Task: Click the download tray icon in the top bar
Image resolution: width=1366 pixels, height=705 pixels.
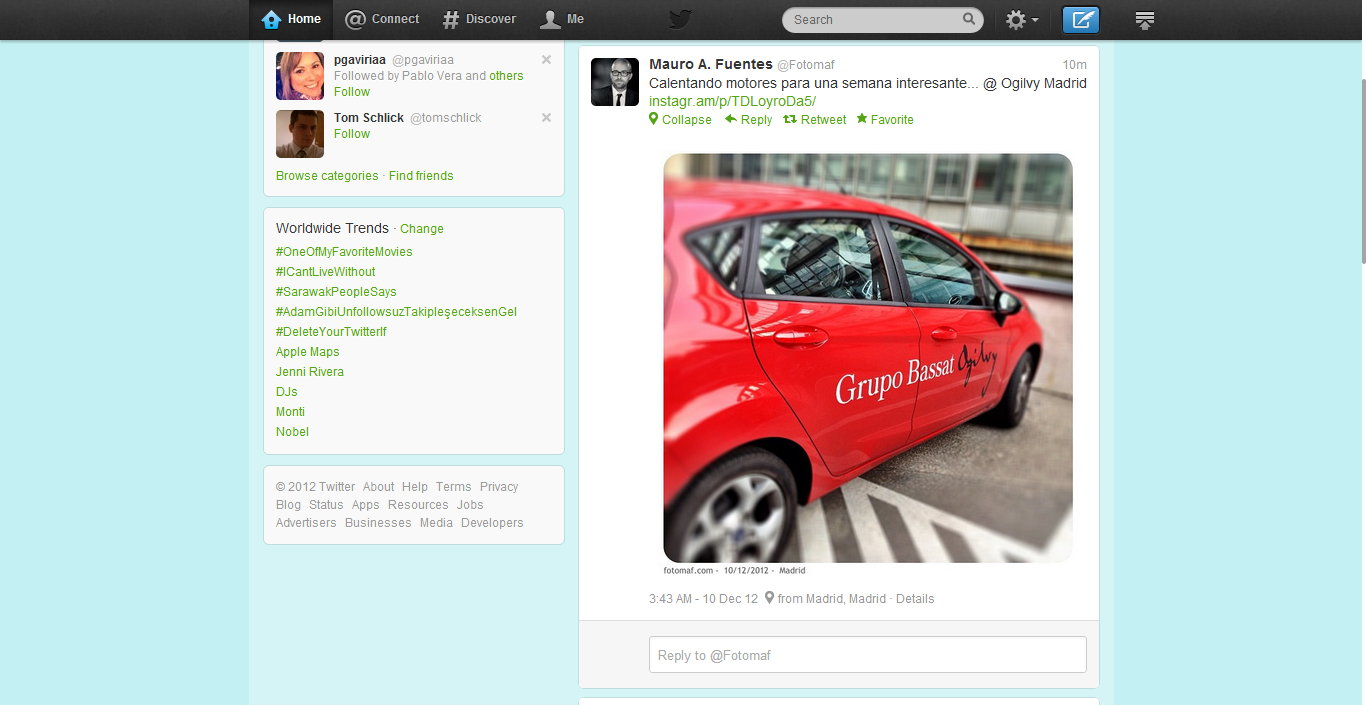Action: [x=1145, y=19]
